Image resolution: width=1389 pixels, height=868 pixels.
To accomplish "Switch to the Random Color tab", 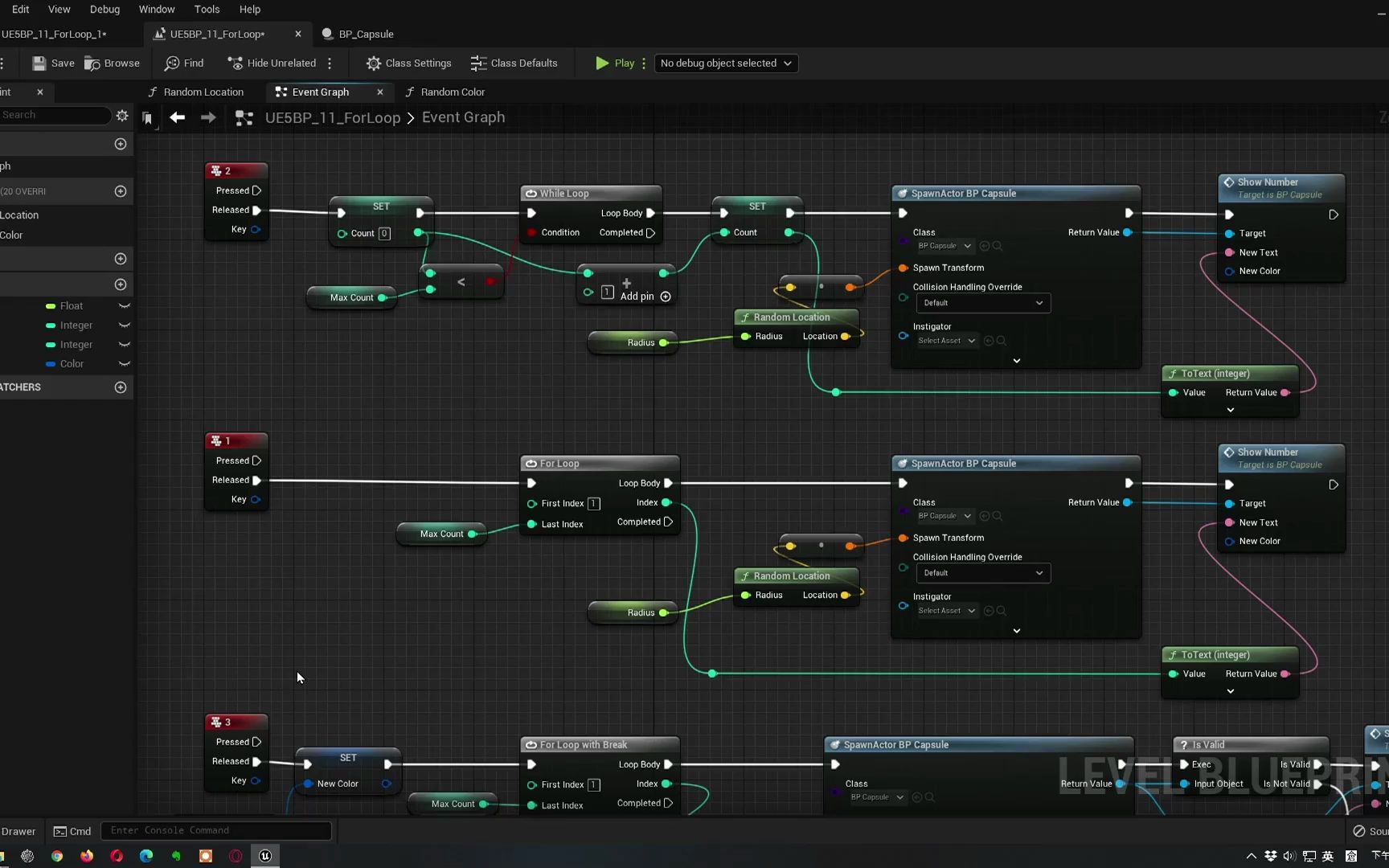I will click(x=452, y=92).
